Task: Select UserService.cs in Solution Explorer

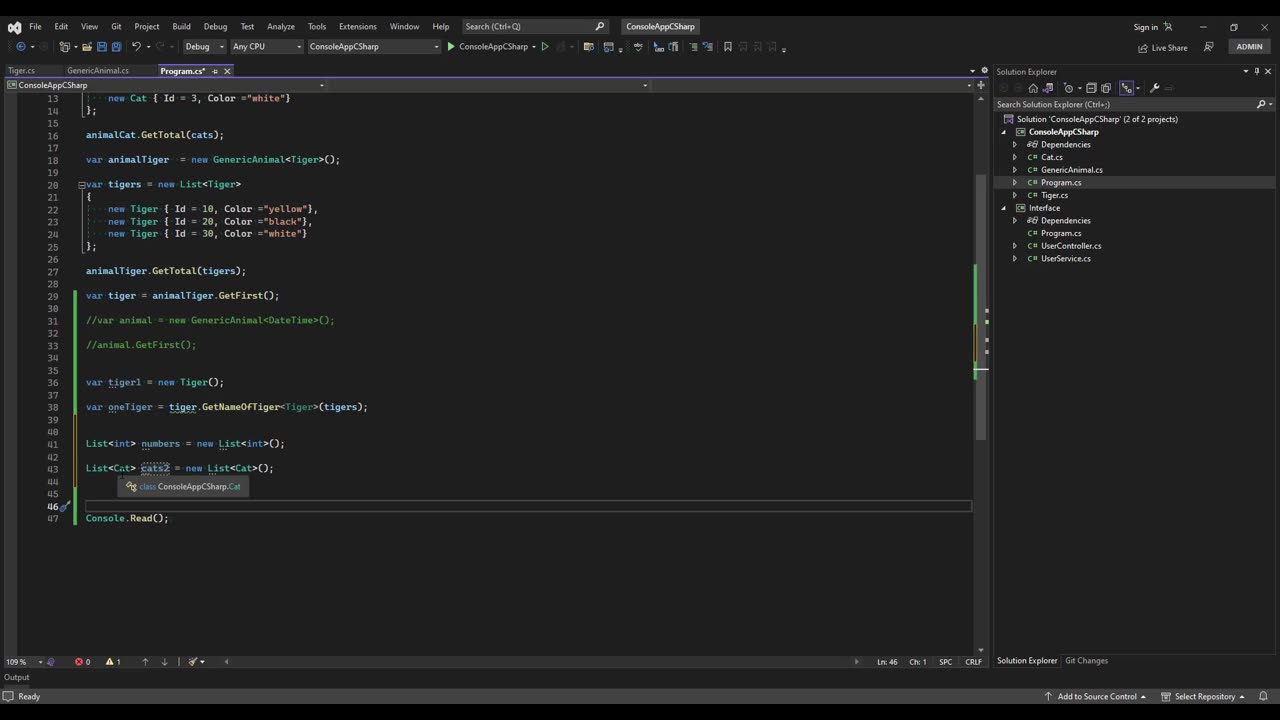Action: click(1065, 259)
